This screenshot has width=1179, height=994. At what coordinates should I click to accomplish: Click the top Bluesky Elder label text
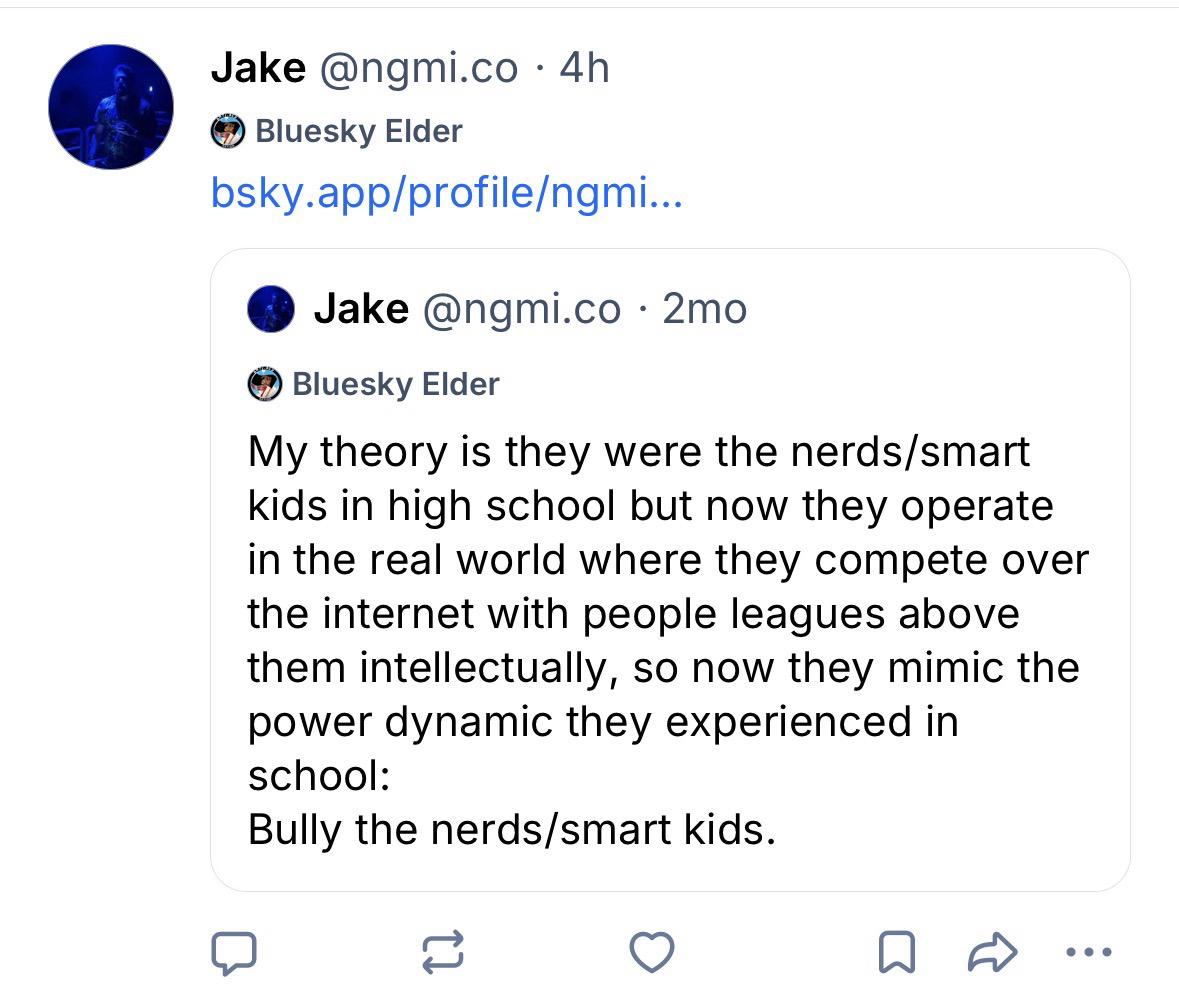click(x=359, y=131)
